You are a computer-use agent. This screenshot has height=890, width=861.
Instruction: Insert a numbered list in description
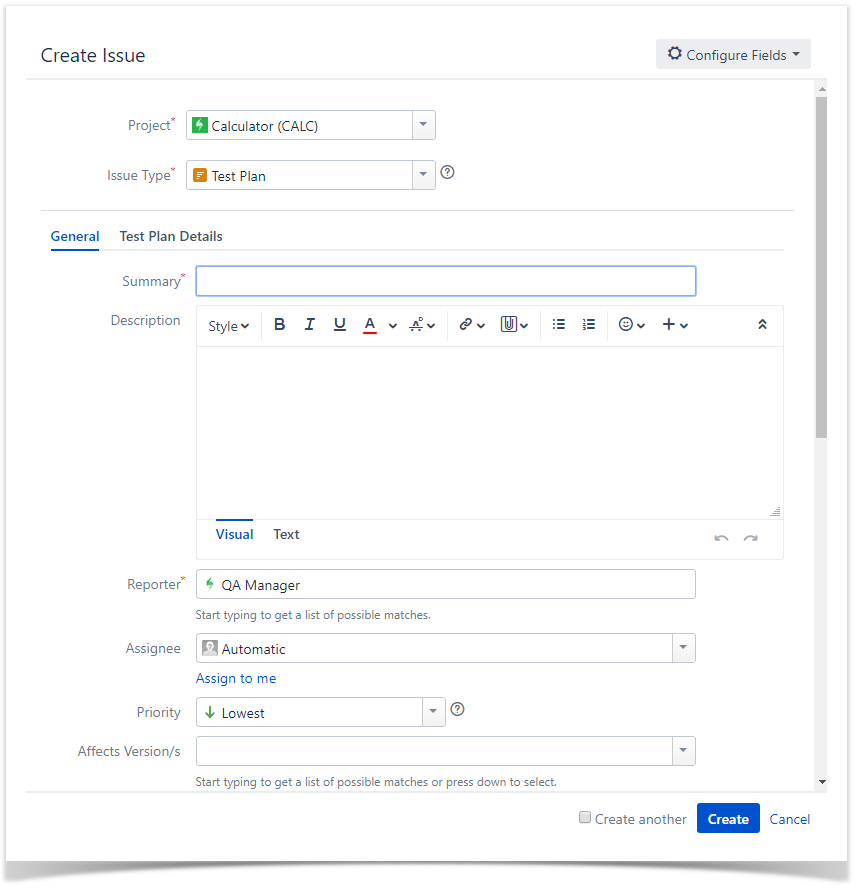coord(589,325)
